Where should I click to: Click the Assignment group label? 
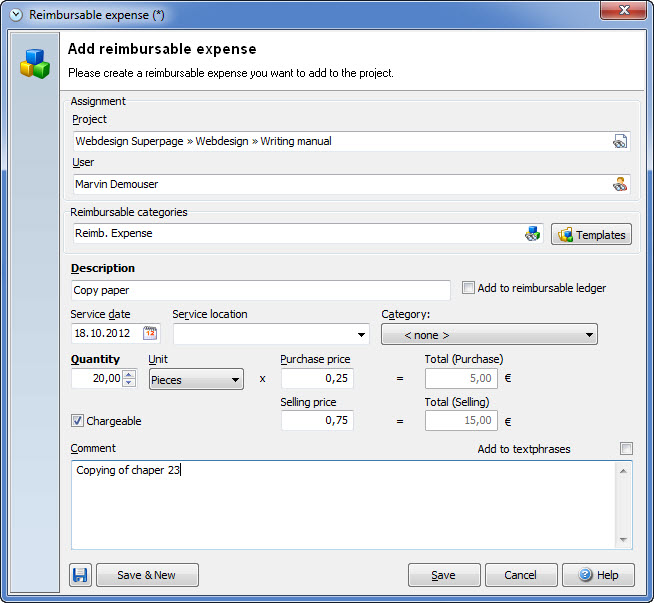[x=98, y=101]
